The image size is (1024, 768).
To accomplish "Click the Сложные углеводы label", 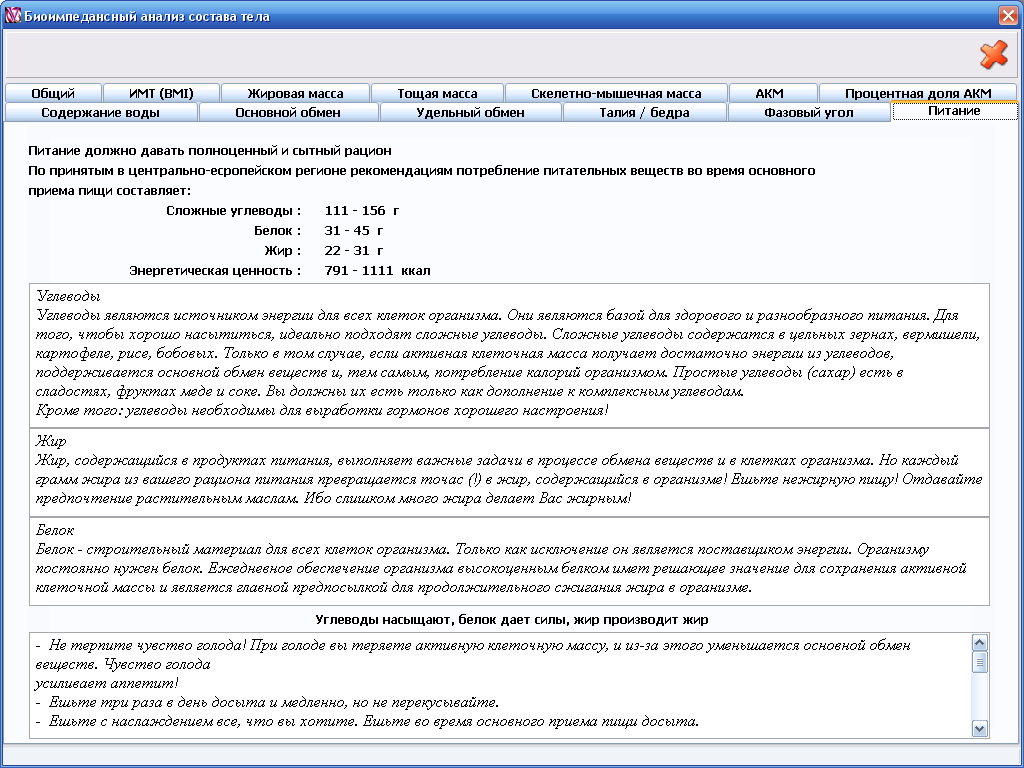I will click(x=233, y=210).
